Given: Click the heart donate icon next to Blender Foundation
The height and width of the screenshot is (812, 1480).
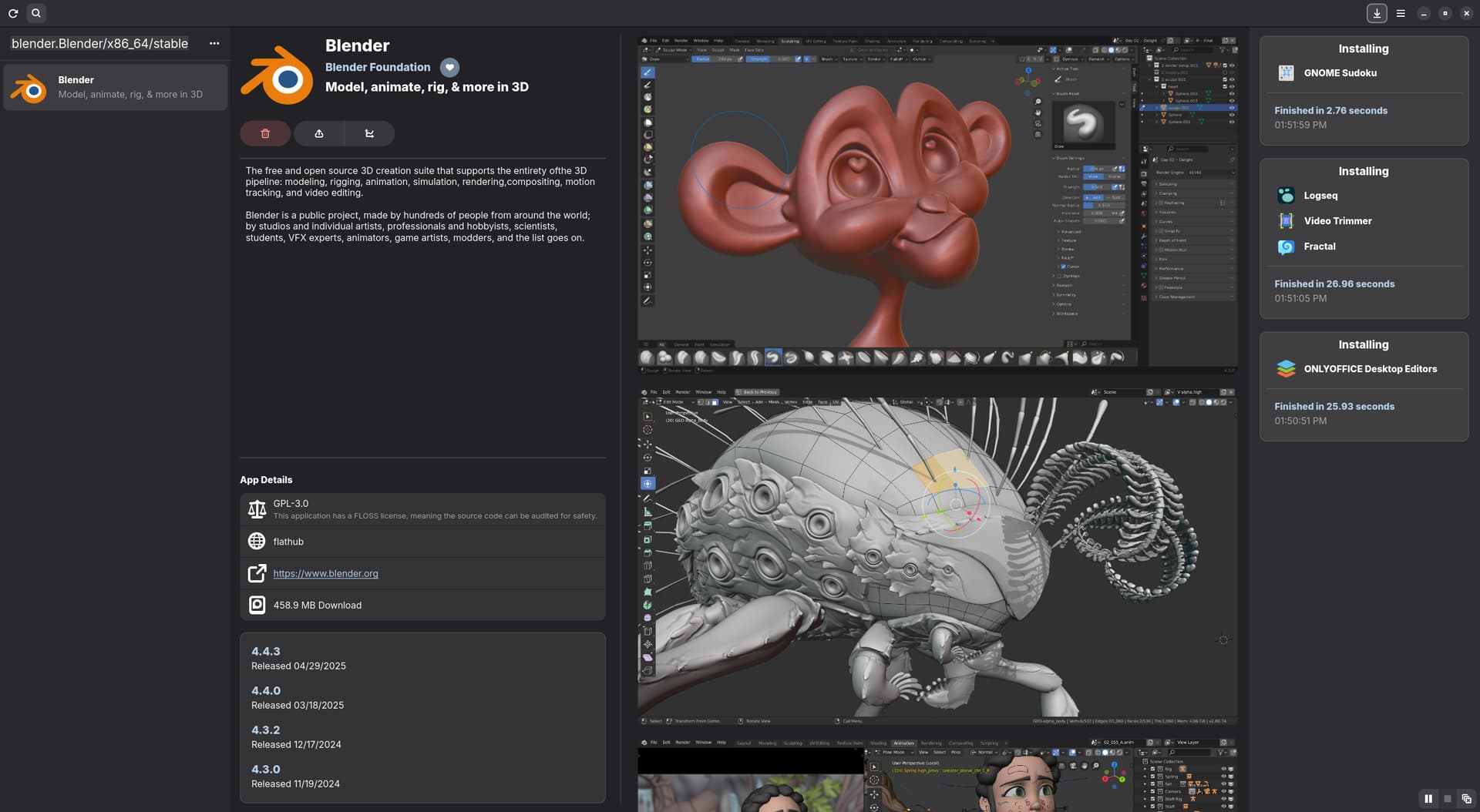Looking at the screenshot, I should (x=449, y=67).
